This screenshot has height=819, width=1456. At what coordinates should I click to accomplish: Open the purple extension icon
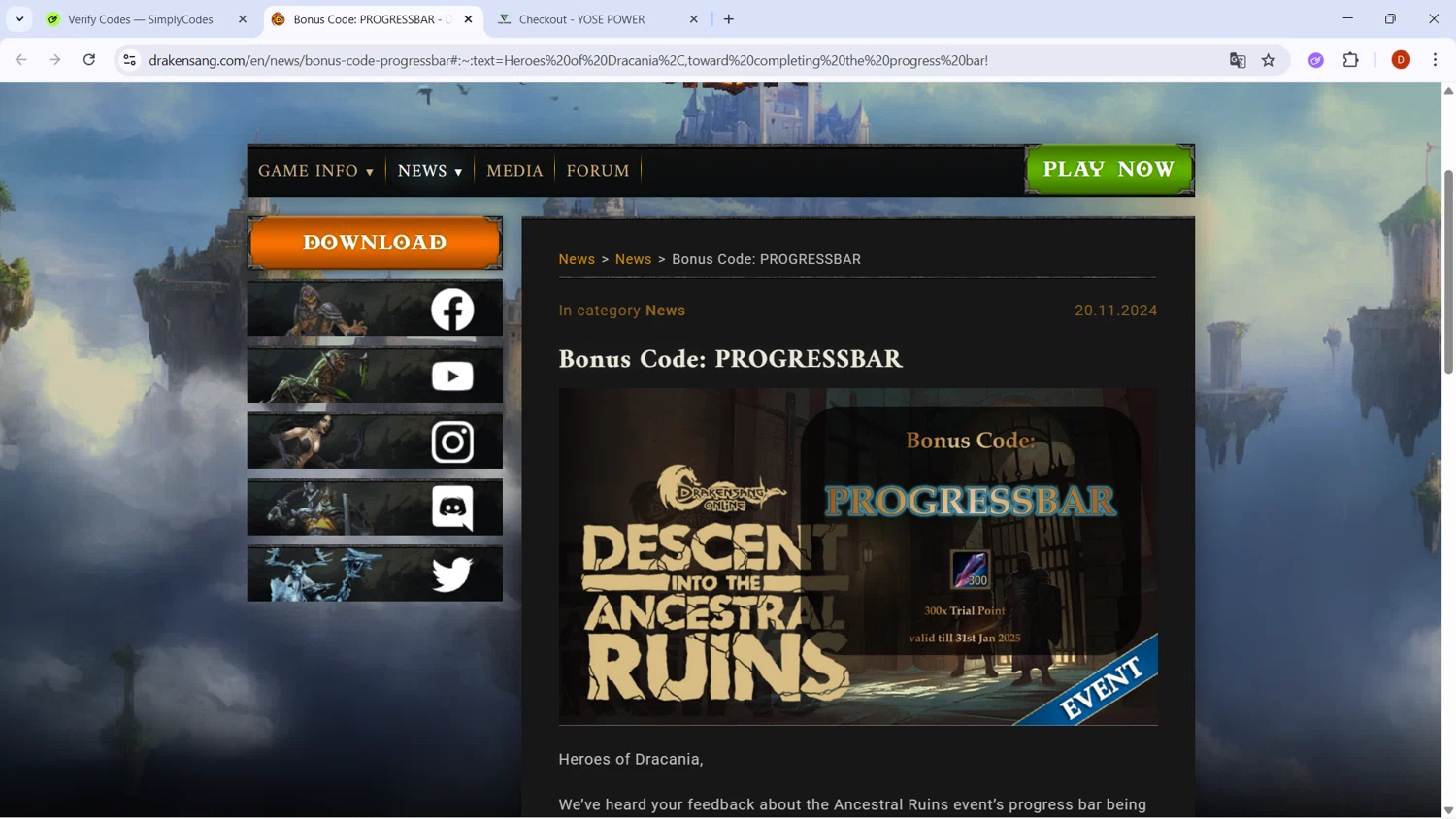coord(1316,60)
